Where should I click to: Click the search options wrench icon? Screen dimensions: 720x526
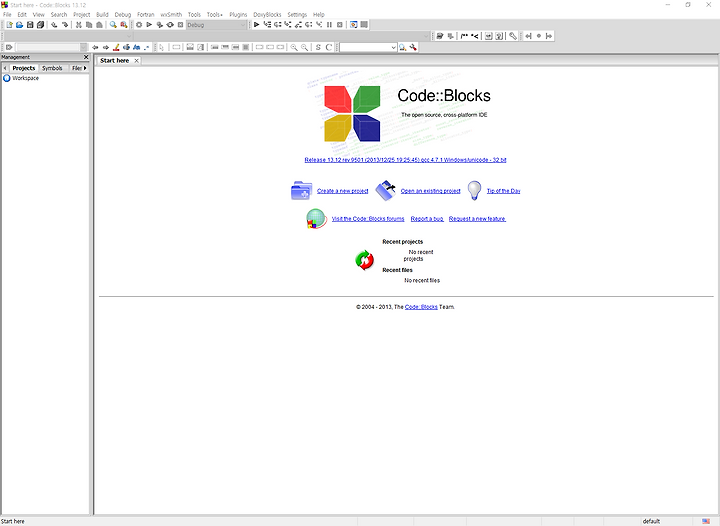(x=413, y=47)
